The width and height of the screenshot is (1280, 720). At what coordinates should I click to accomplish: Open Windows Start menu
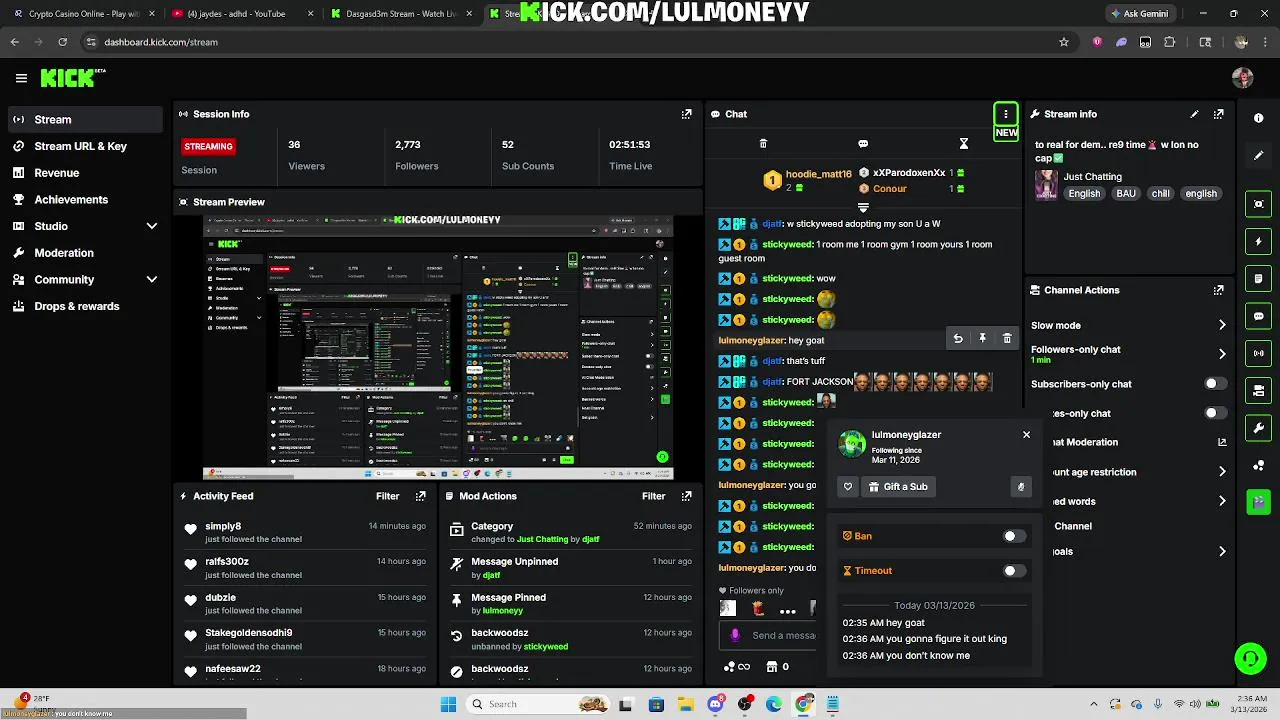pyautogui.click(x=448, y=704)
